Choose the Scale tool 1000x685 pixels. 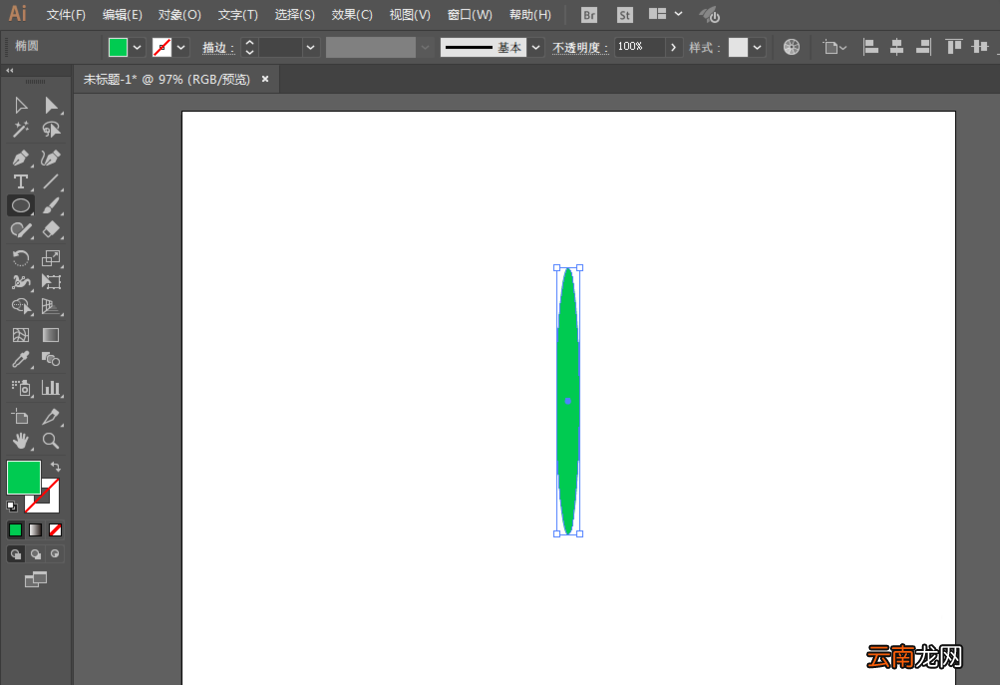51,258
